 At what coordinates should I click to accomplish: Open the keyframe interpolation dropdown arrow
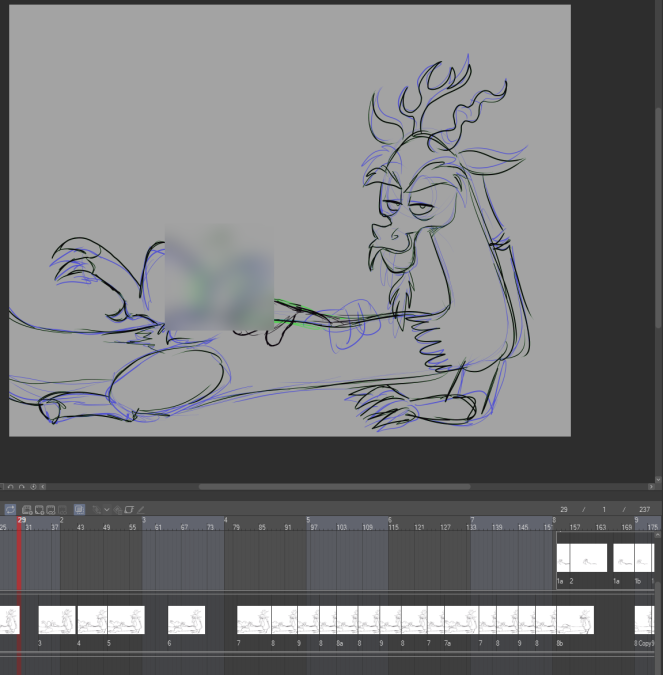coord(107,510)
